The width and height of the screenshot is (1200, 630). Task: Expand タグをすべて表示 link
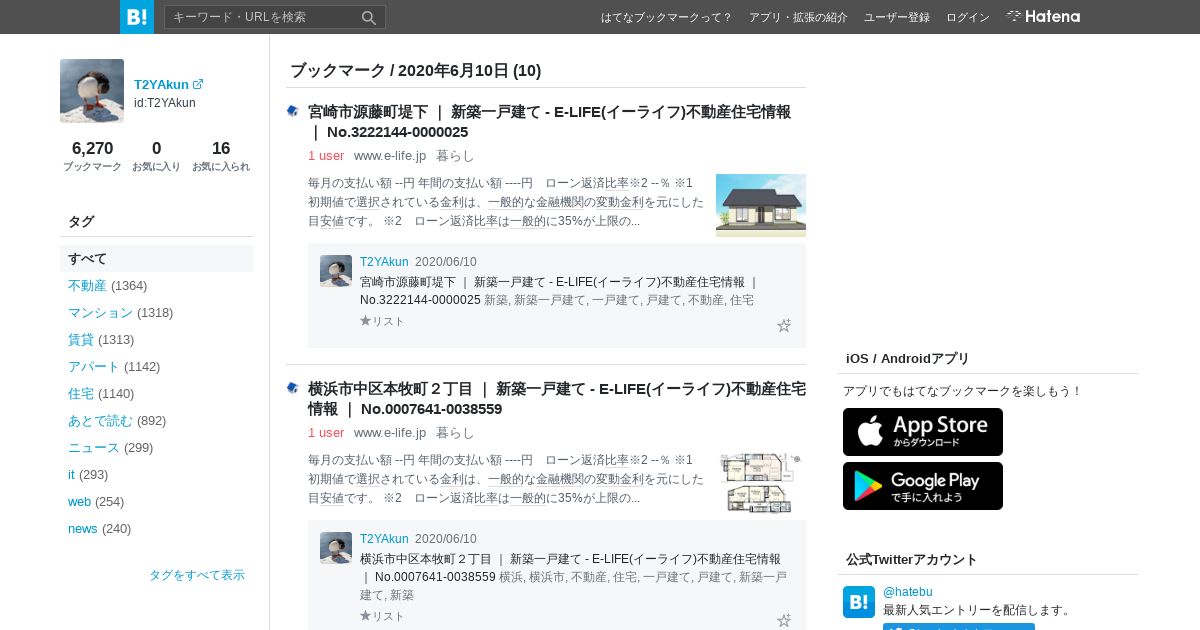(x=197, y=575)
